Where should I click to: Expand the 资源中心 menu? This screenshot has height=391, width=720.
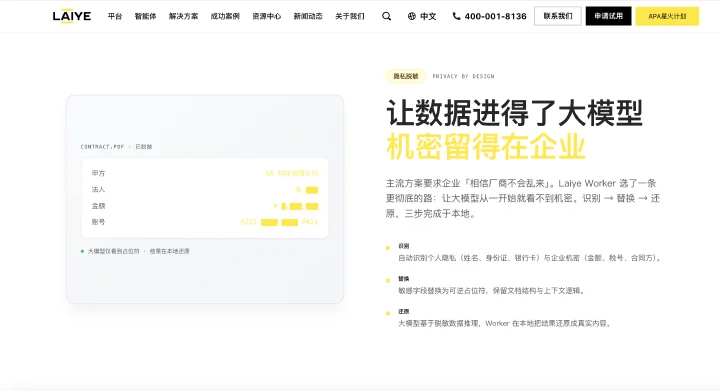(x=266, y=16)
